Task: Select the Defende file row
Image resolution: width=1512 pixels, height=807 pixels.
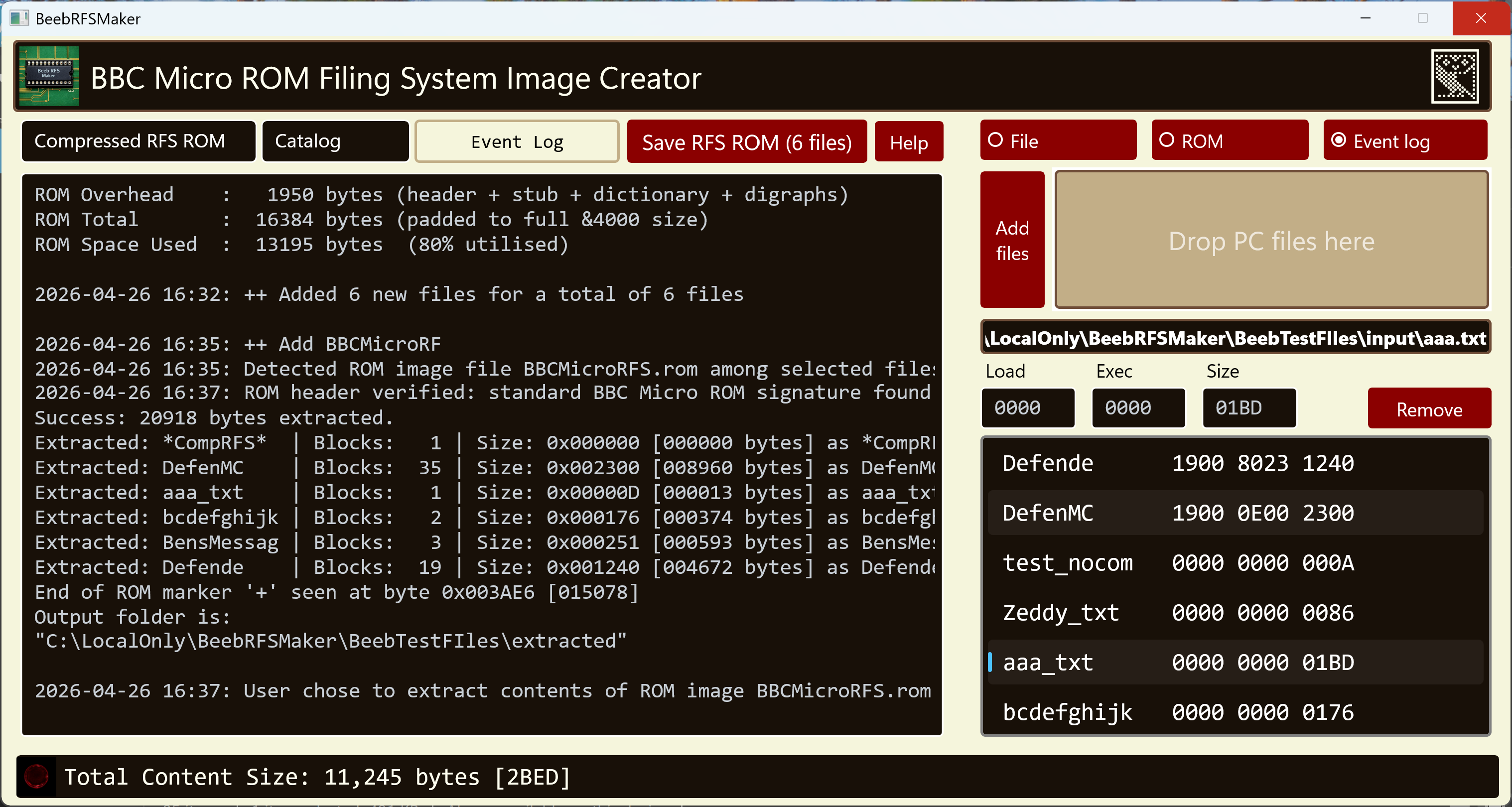Action: point(1235,464)
